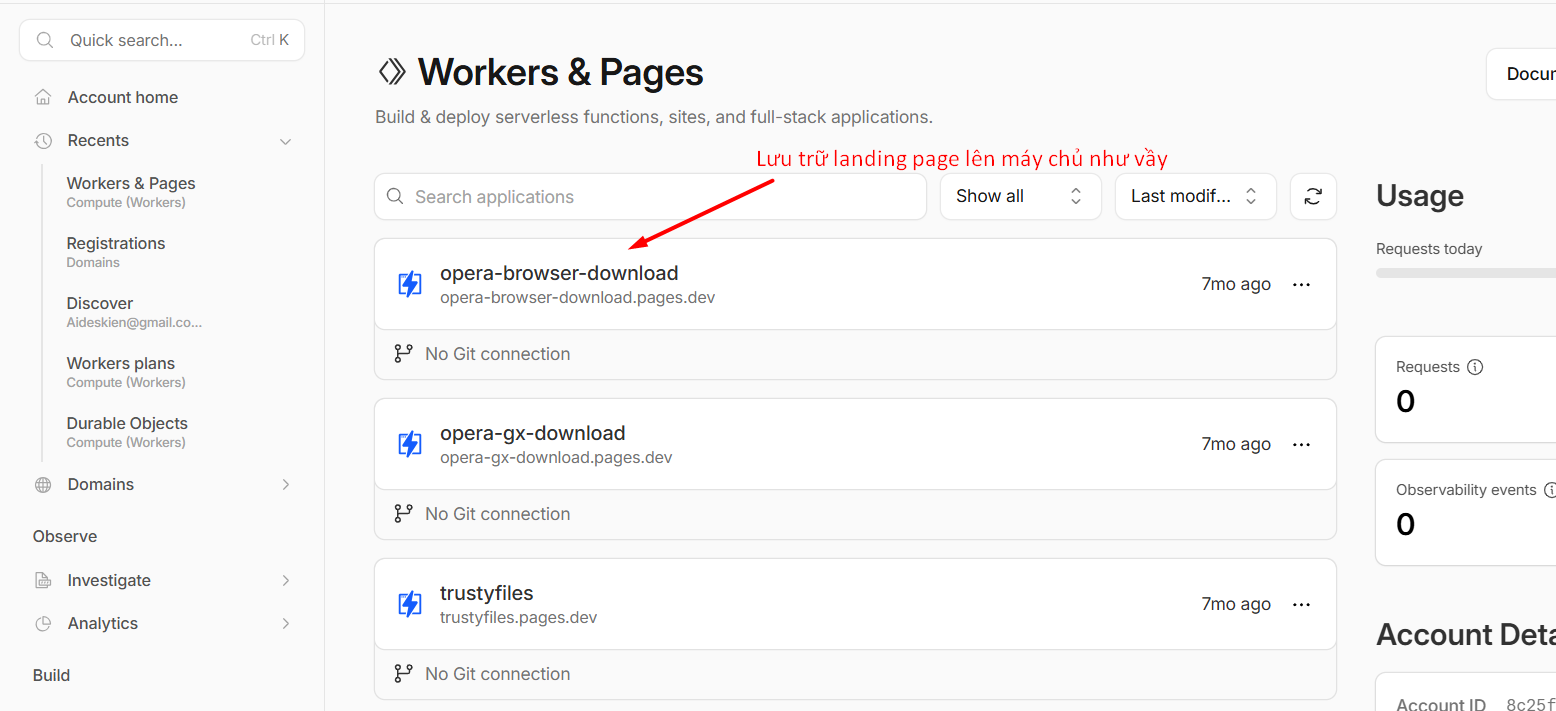This screenshot has height=711, width=1556.
Task: Open Workers & Pages under Recents
Action: tap(131, 192)
